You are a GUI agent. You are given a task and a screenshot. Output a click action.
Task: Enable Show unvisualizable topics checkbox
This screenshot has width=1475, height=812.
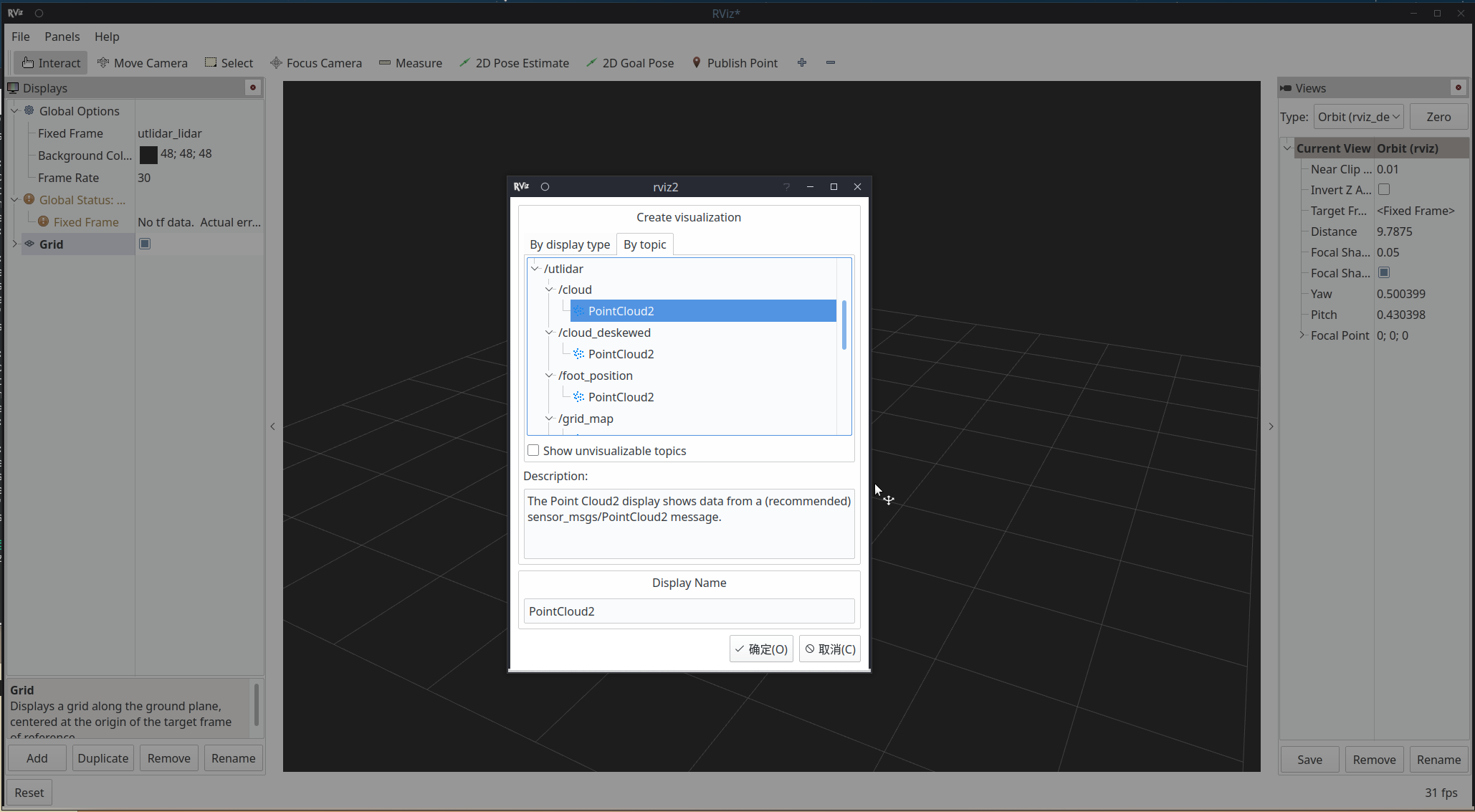pos(533,451)
